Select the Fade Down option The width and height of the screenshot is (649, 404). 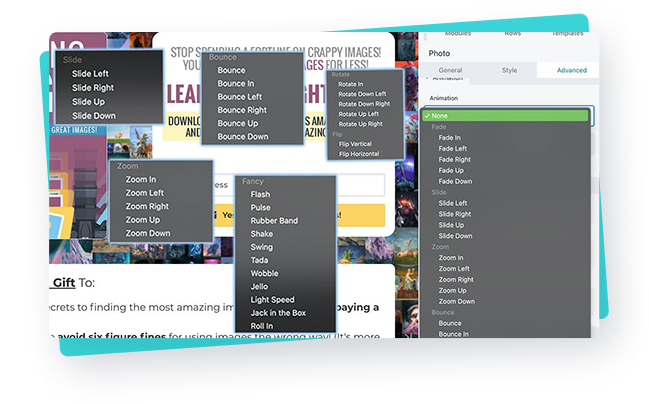pos(455,181)
